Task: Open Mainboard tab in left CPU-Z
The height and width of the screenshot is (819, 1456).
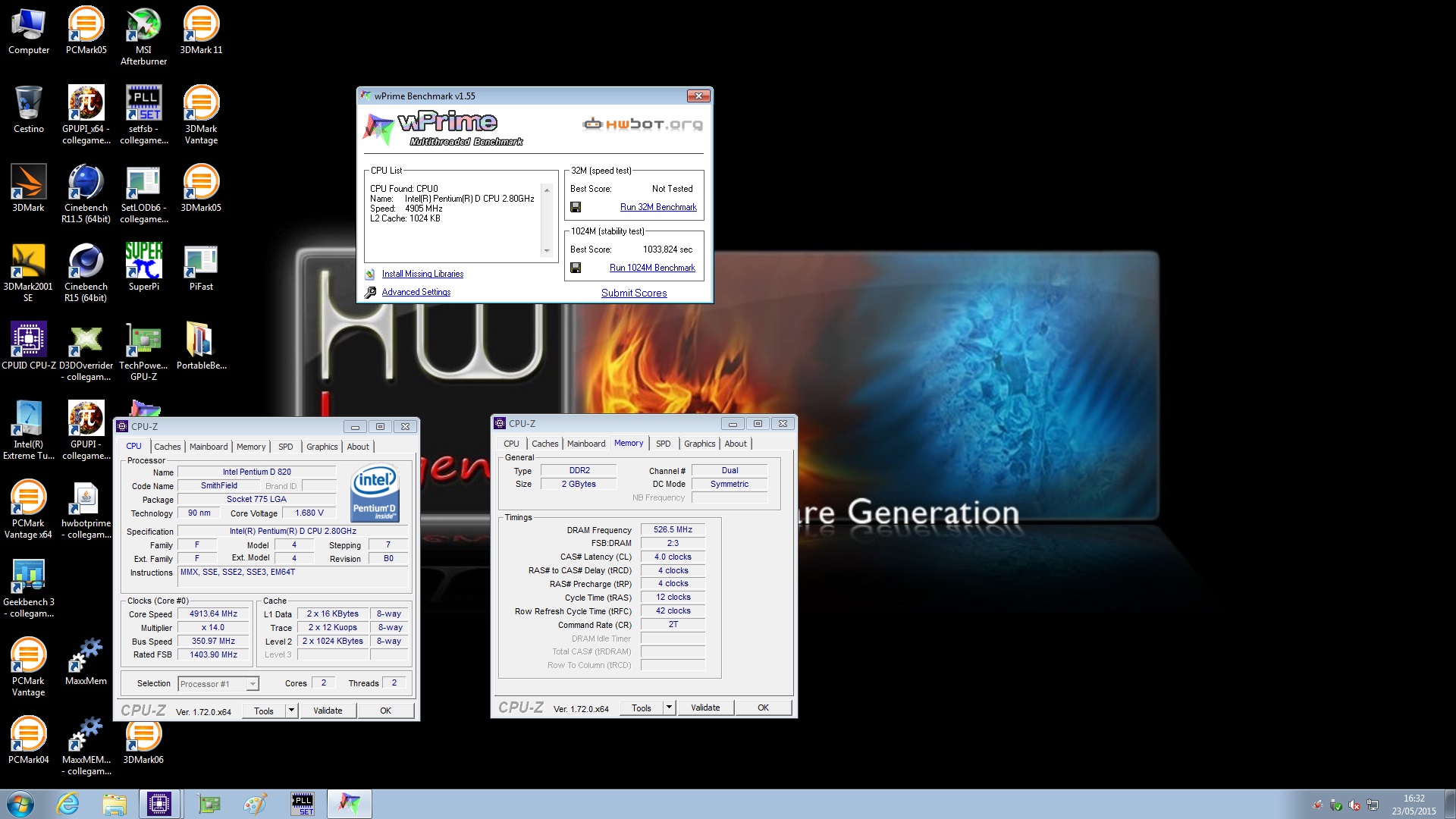Action: point(209,447)
